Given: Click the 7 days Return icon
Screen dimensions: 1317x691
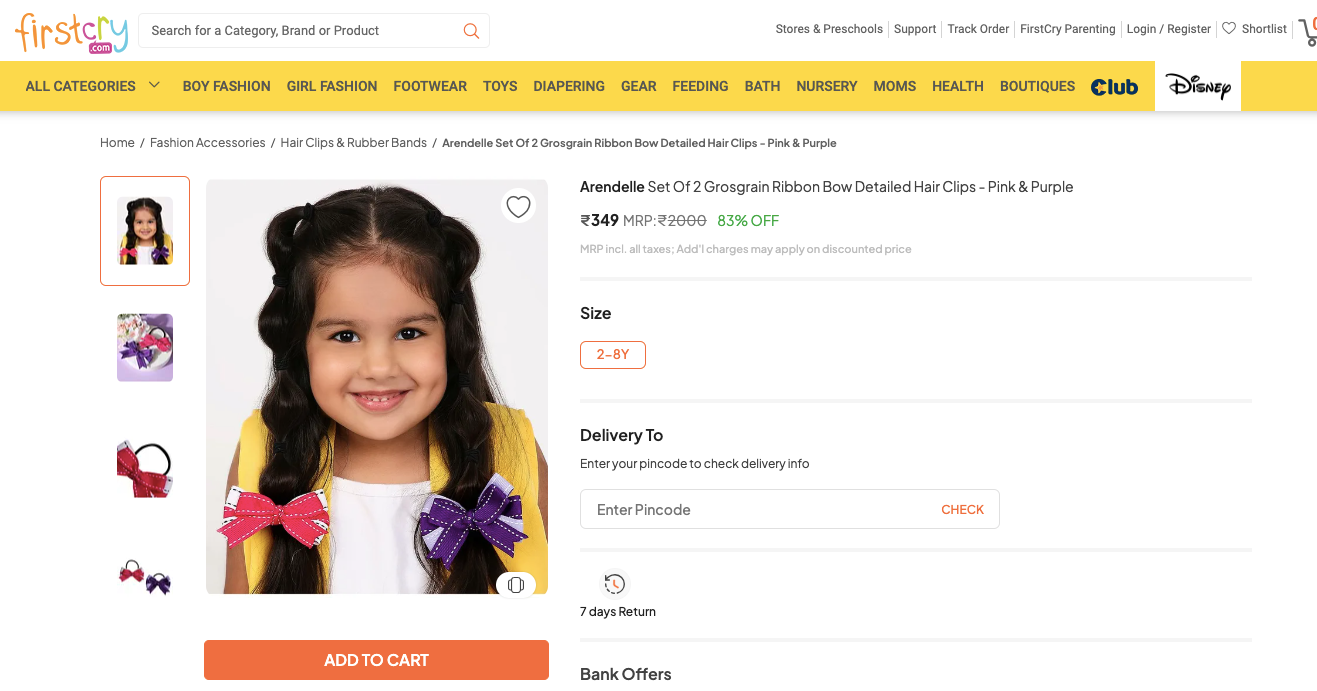Looking at the screenshot, I should coord(614,584).
